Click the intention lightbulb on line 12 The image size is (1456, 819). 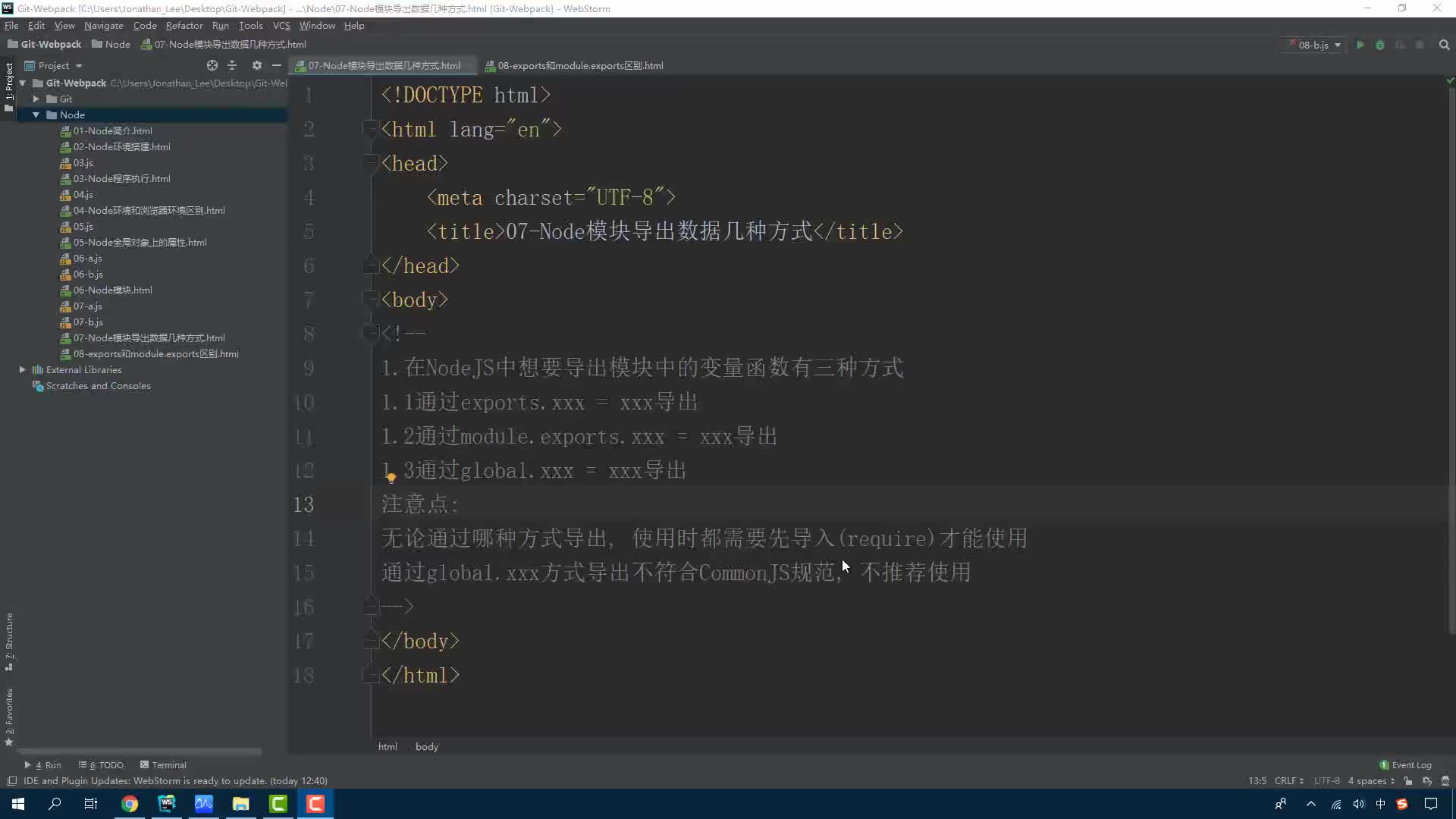pyautogui.click(x=391, y=477)
